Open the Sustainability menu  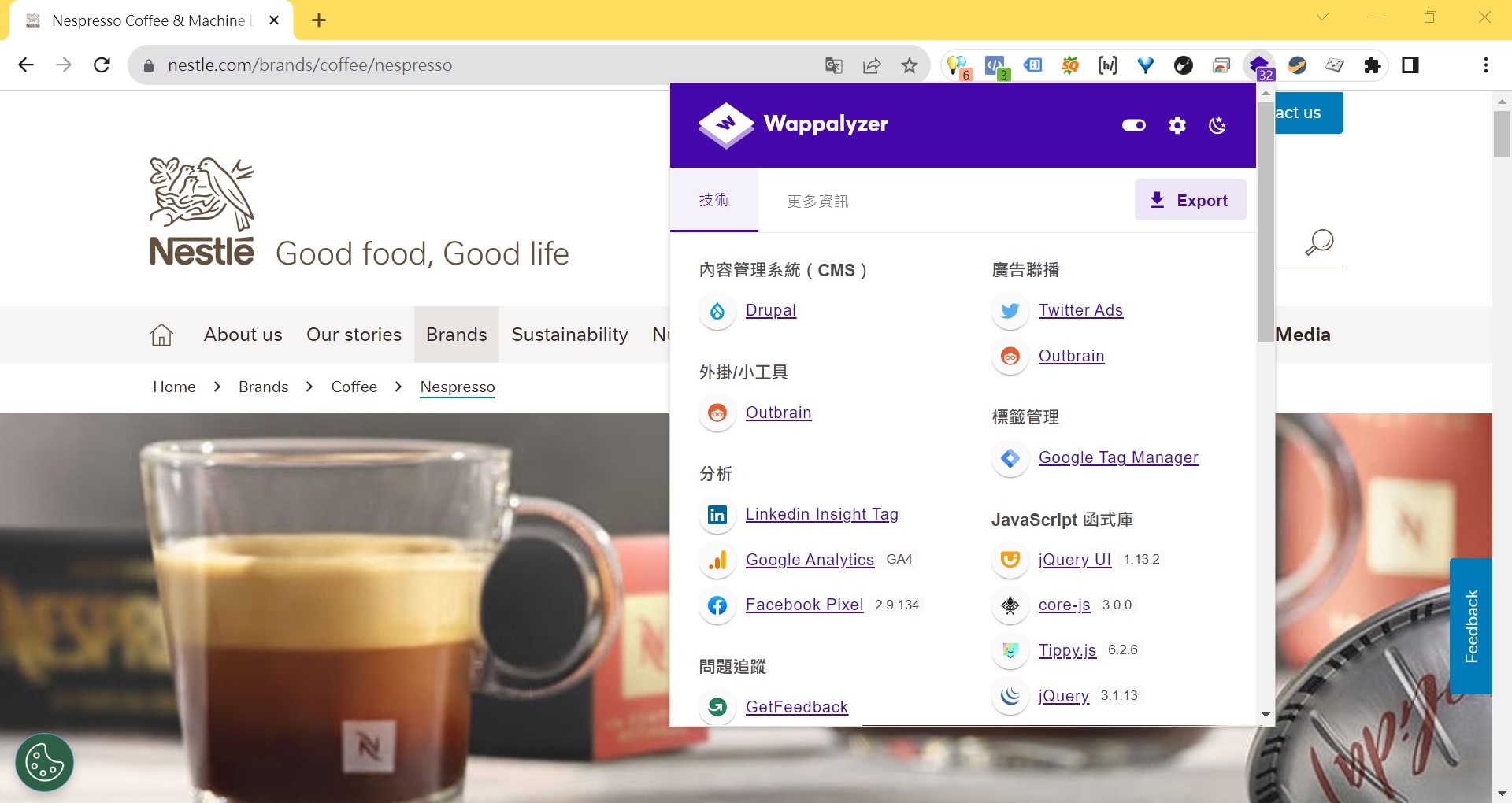569,335
